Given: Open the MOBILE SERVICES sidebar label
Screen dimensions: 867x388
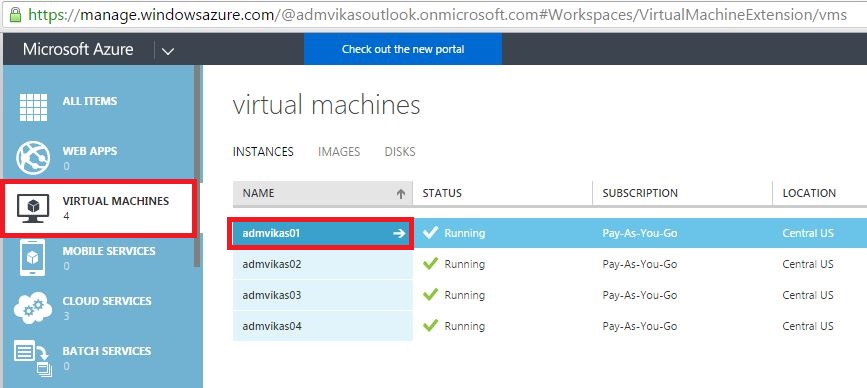Looking at the screenshot, I should coord(109,251).
